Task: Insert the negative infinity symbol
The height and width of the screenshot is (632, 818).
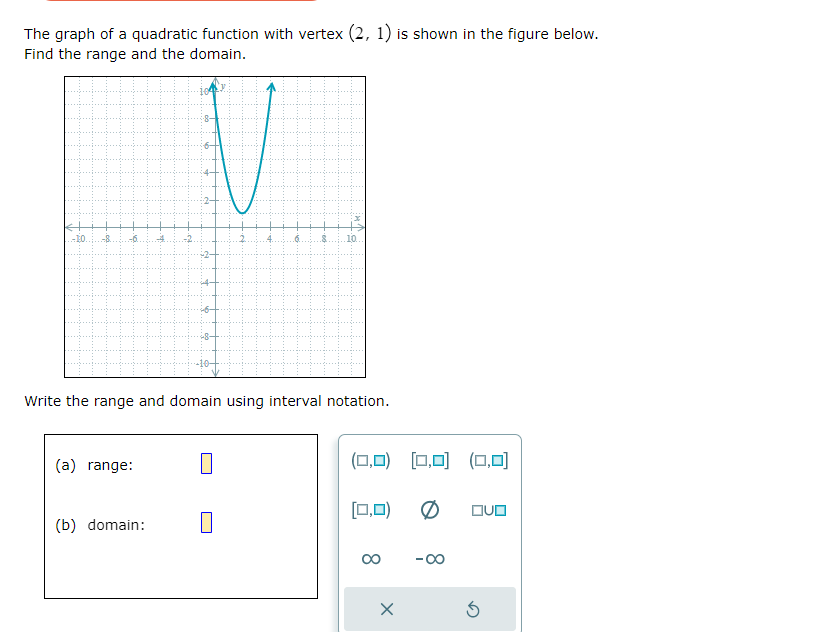Action: coord(428,560)
